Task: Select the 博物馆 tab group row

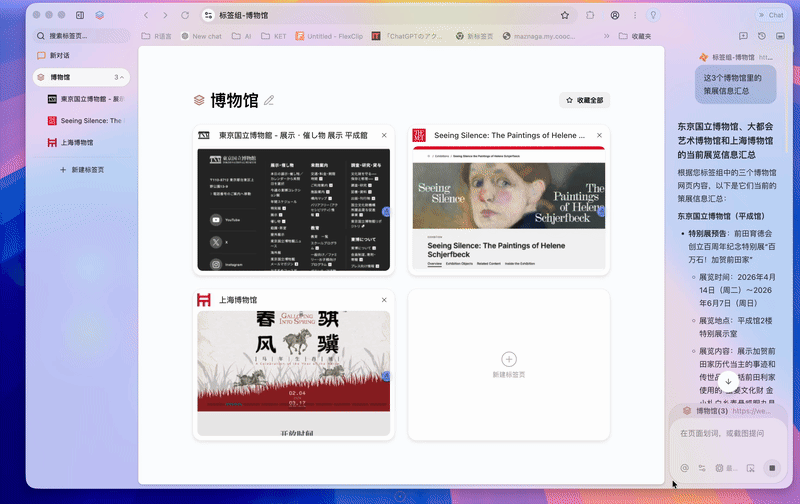Action: tap(81, 77)
